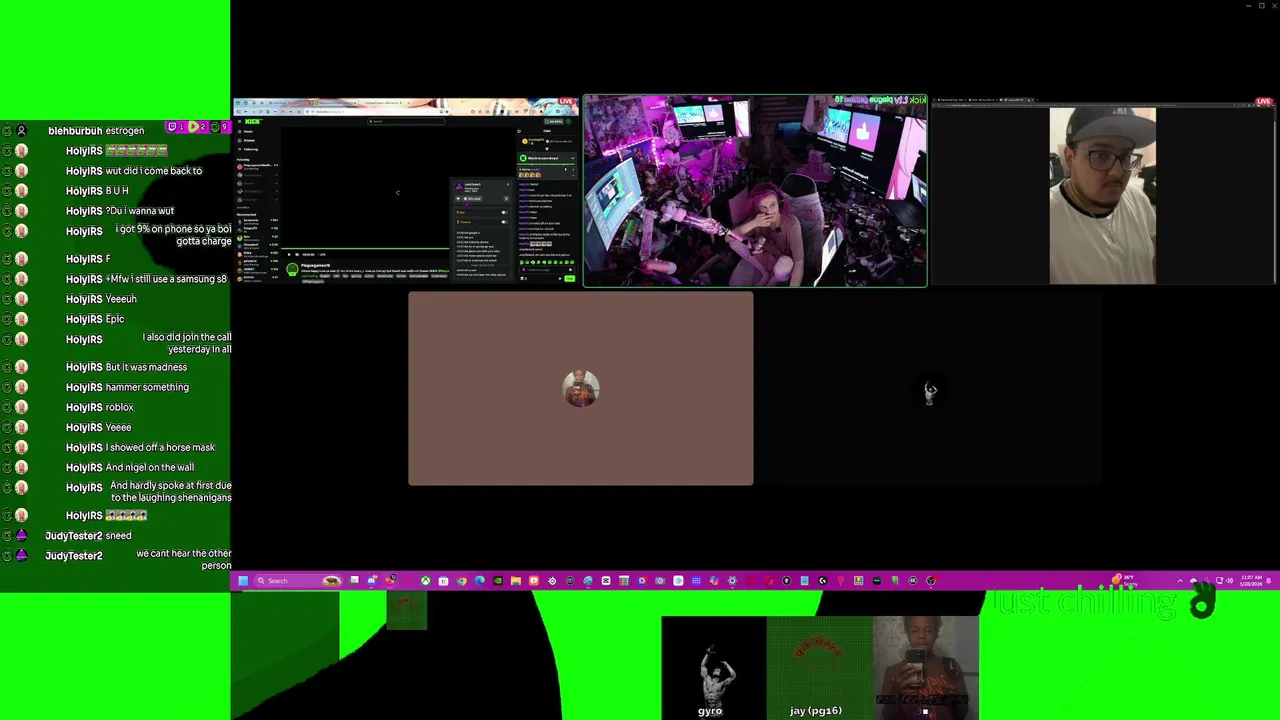Open the taskbar clock showing 11:07 AM

(1251, 580)
